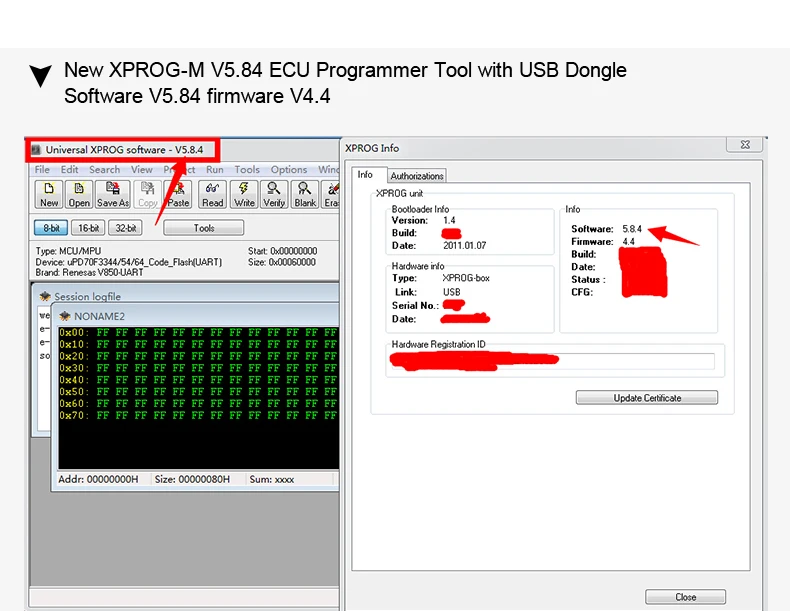
Task: Click the Erase toolbar icon
Action: click(x=331, y=194)
